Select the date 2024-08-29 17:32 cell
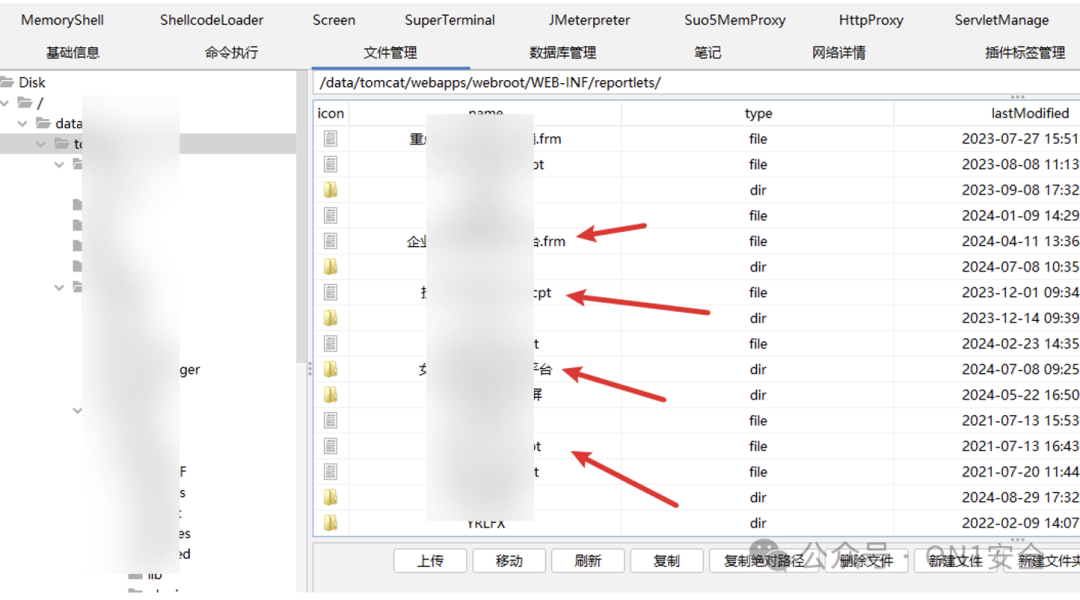The height and width of the screenshot is (600, 1080). pos(1020,497)
